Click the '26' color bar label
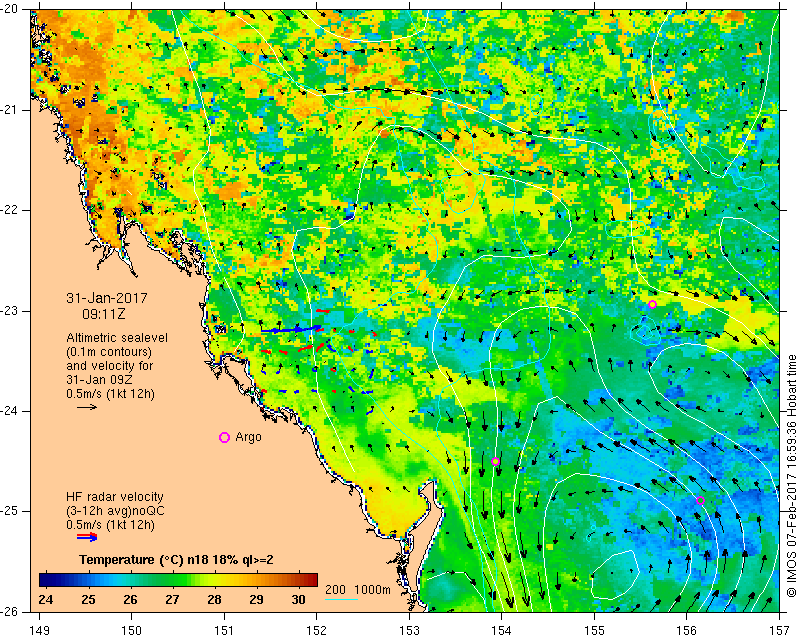The width and height of the screenshot is (800, 640). (x=131, y=599)
